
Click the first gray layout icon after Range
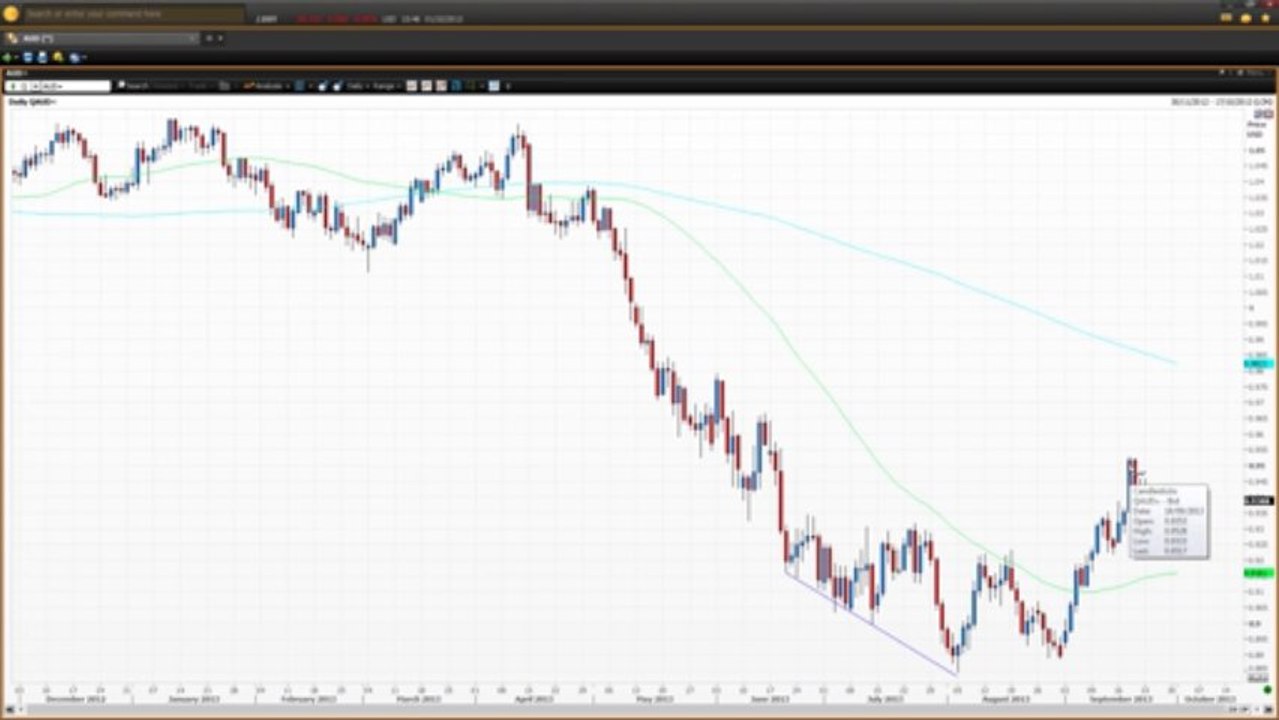click(411, 86)
